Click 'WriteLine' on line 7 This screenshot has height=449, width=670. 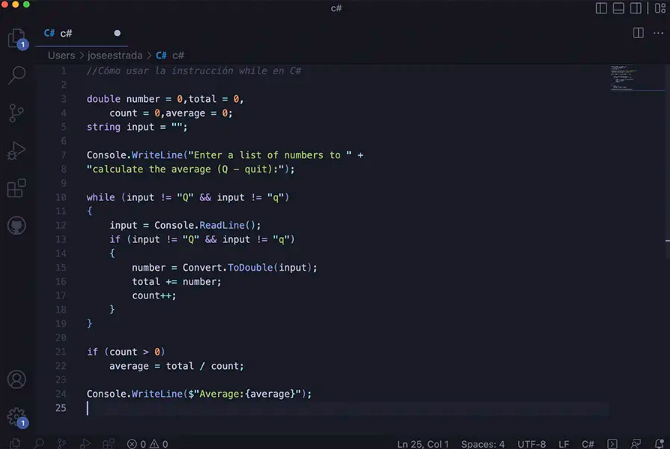point(157,155)
